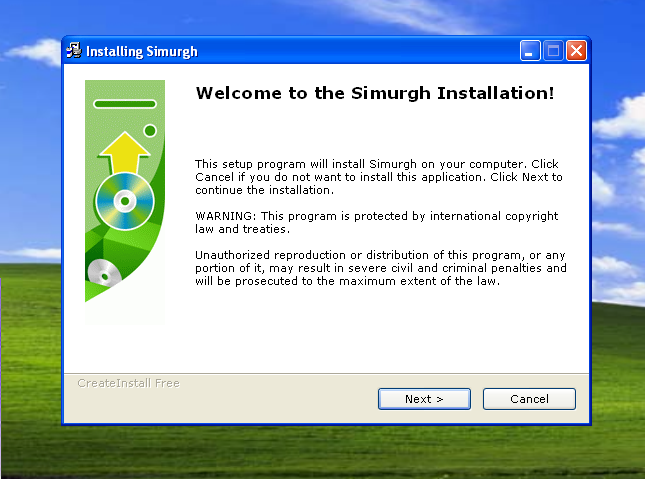This screenshot has width=645, height=479.
Task: Click the "Installing Simurgh" title bar text
Action: pos(142,51)
